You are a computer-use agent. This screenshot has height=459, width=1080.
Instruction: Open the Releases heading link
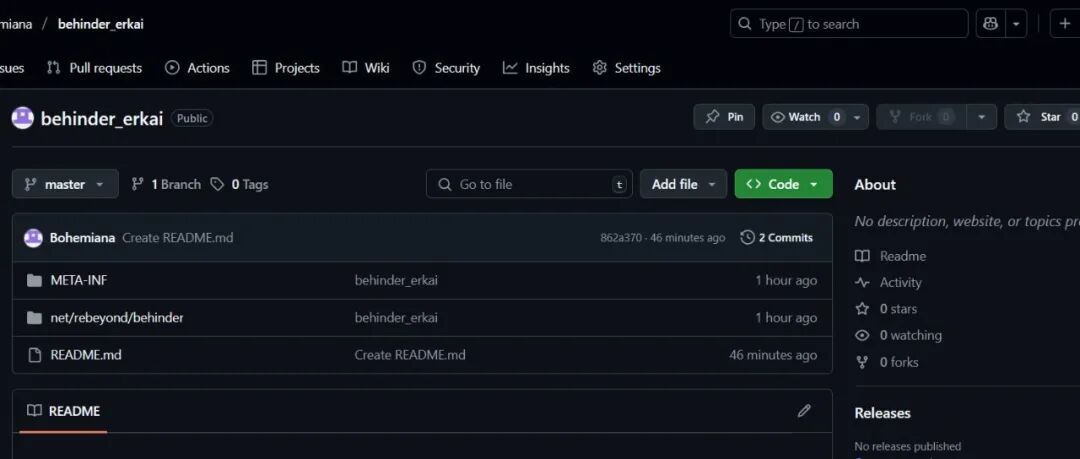point(882,413)
